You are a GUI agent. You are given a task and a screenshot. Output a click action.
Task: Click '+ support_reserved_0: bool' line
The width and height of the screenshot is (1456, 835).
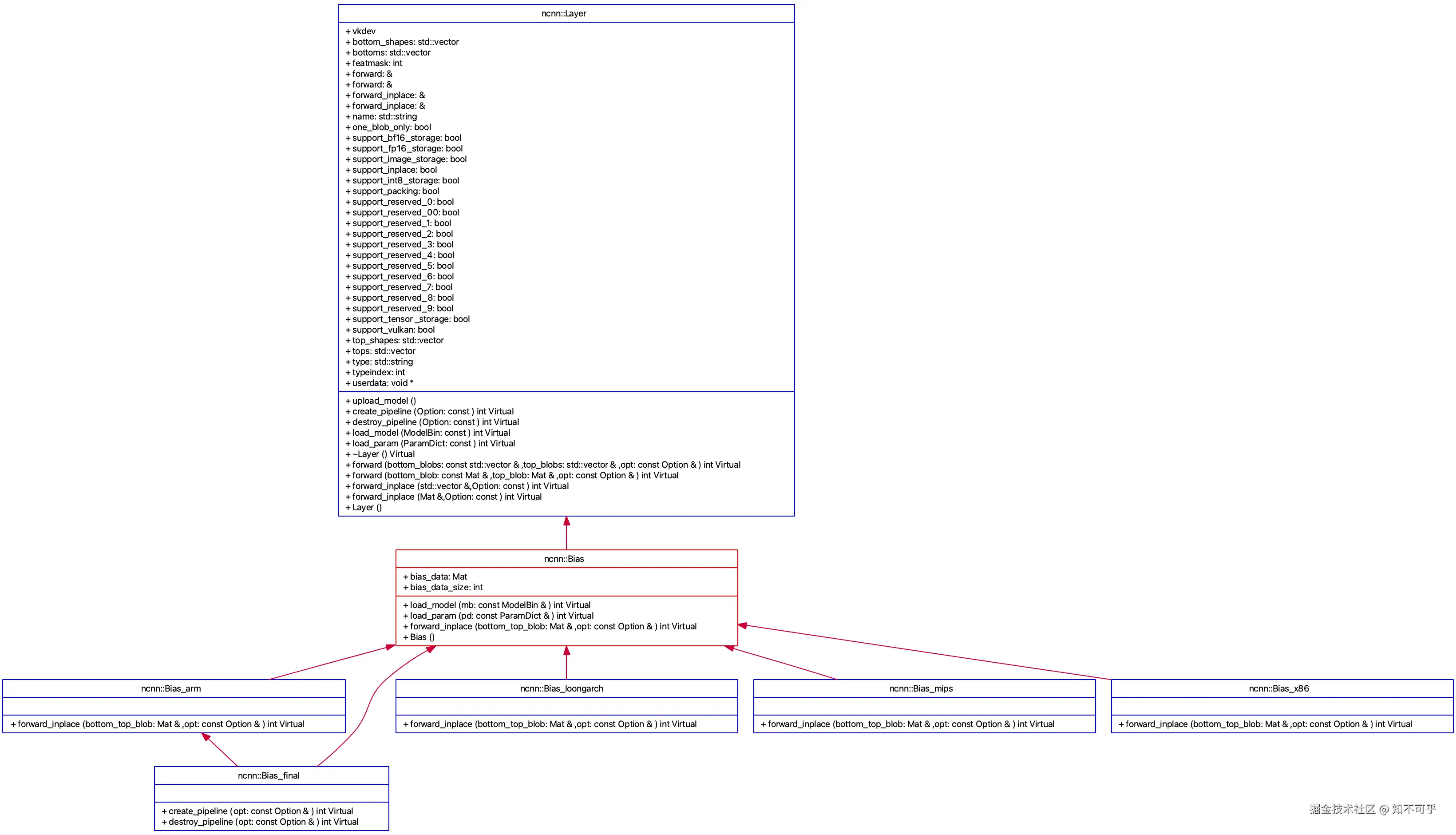click(x=400, y=202)
